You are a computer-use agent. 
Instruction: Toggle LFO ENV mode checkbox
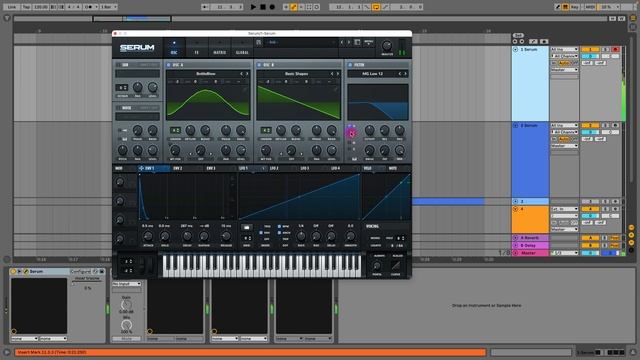coord(261,233)
